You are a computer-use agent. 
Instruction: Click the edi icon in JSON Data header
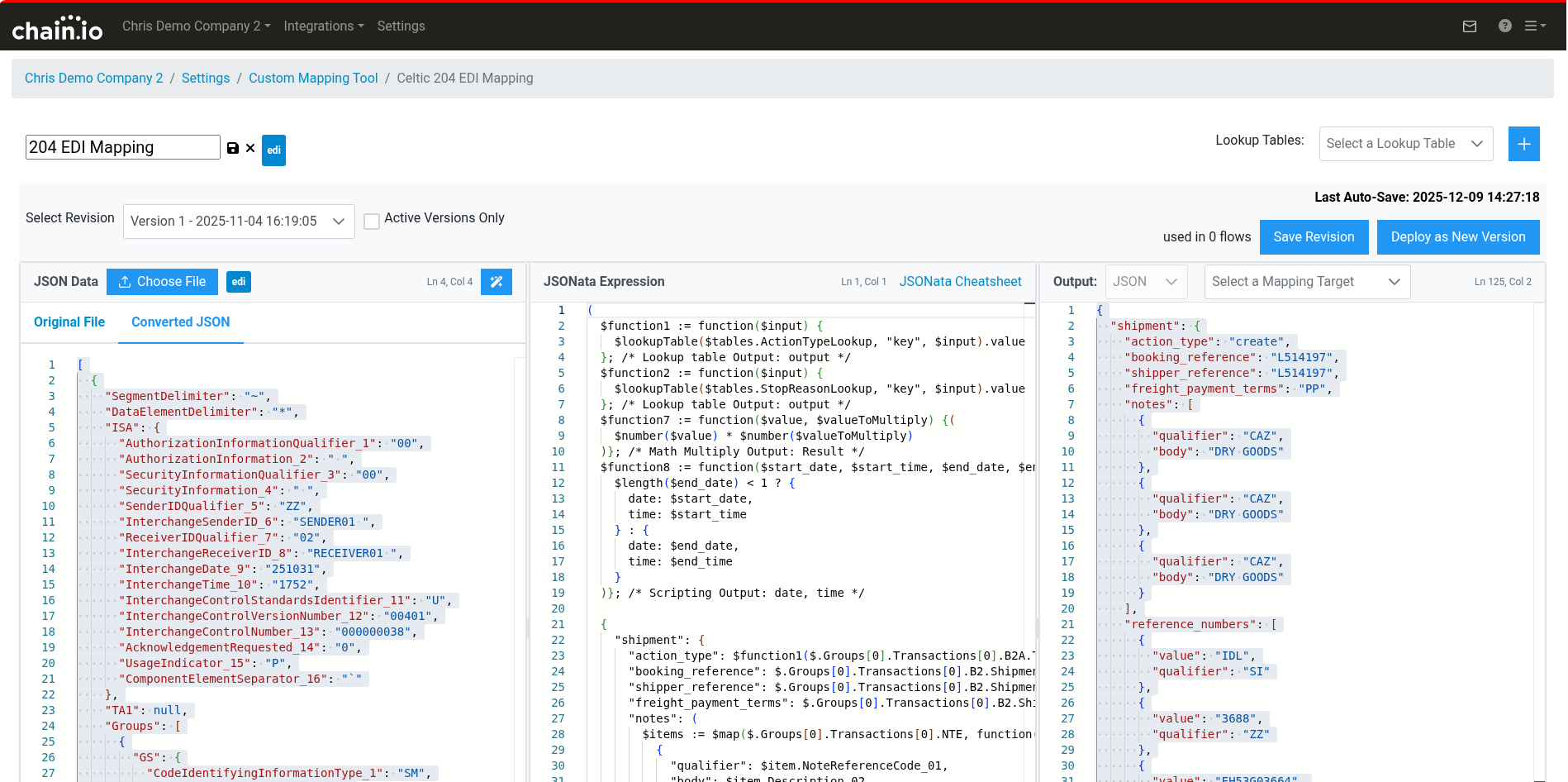pyautogui.click(x=238, y=282)
